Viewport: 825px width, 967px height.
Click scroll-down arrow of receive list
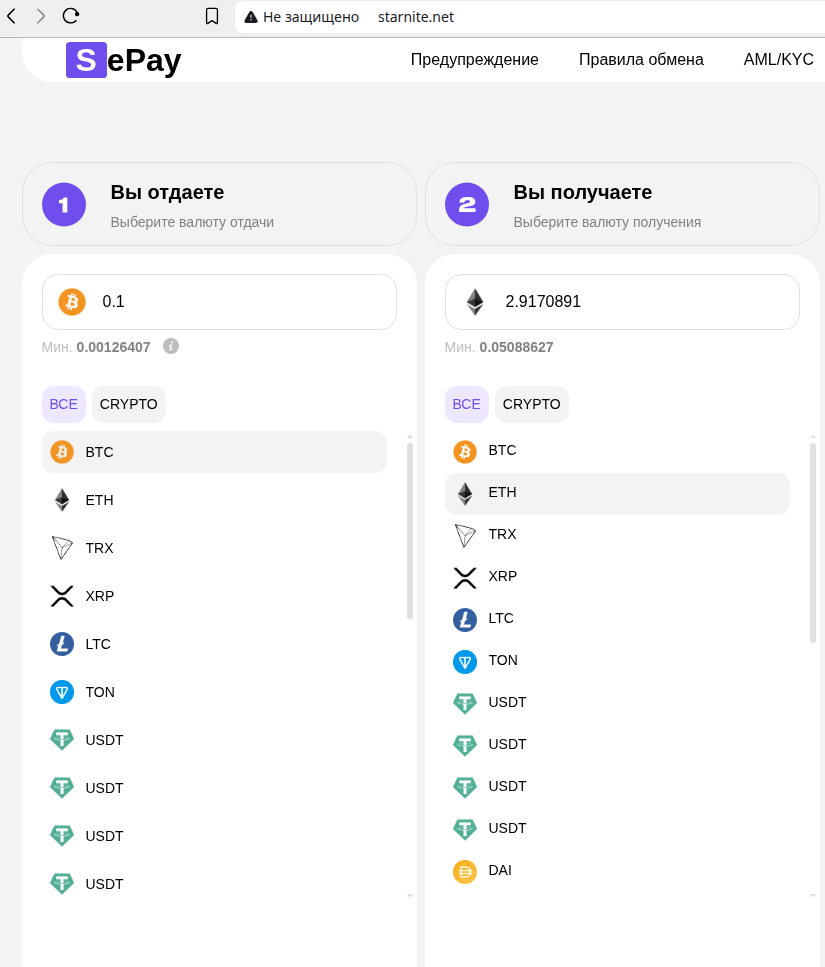pyautogui.click(x=813, y=896)
